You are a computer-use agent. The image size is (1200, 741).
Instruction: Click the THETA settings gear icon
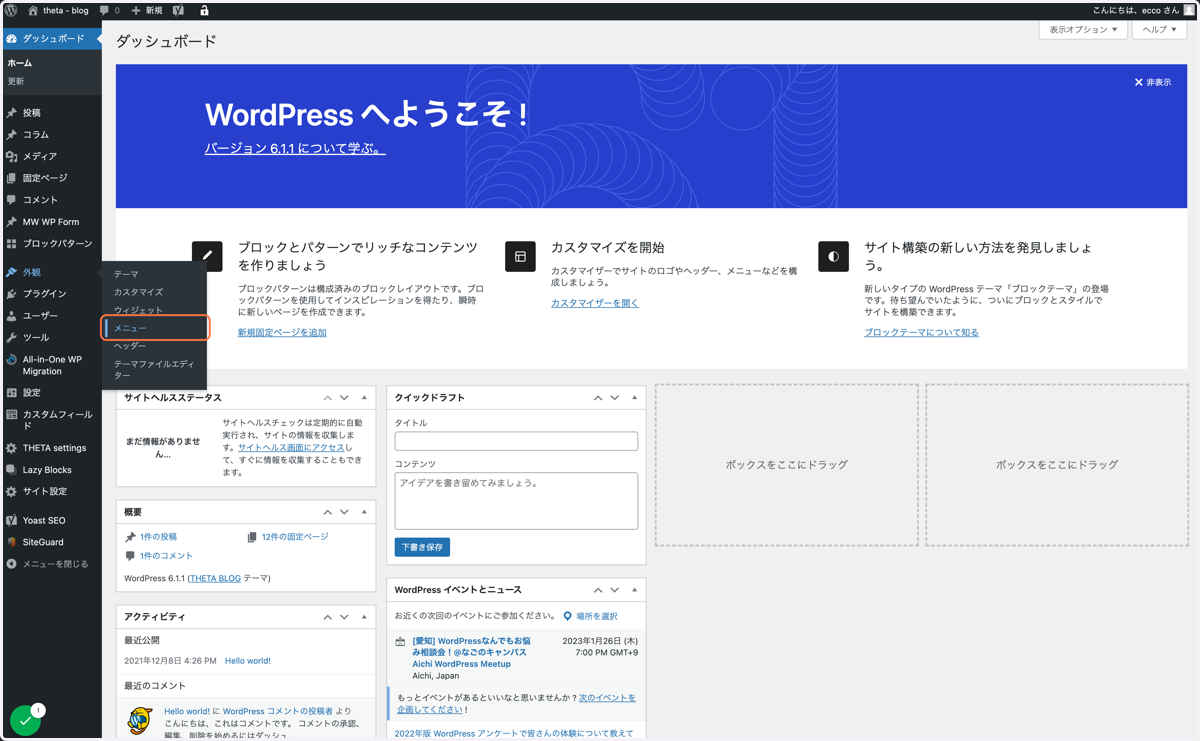(12, 448)
